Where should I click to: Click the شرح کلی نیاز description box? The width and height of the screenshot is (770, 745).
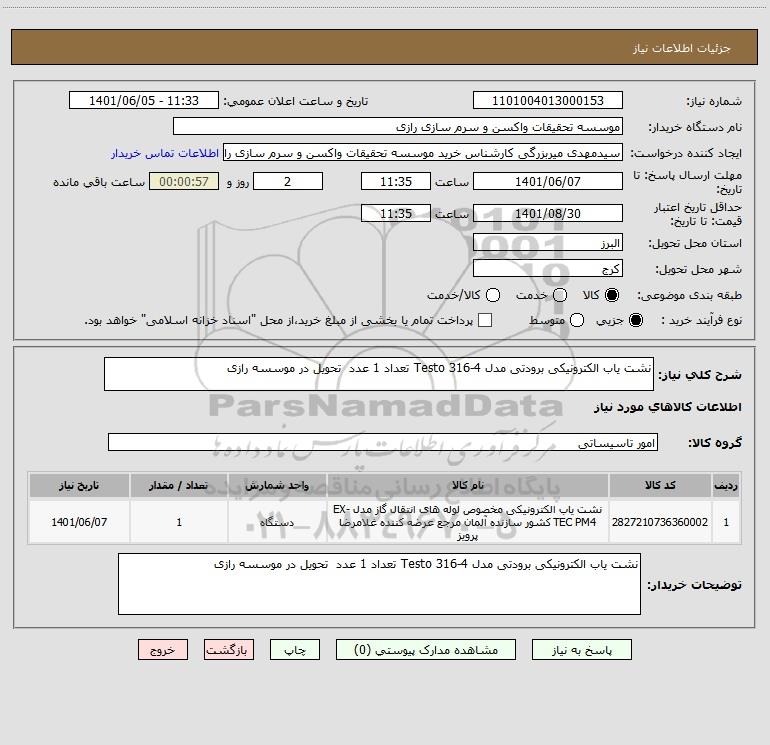[x=379, y=374]
